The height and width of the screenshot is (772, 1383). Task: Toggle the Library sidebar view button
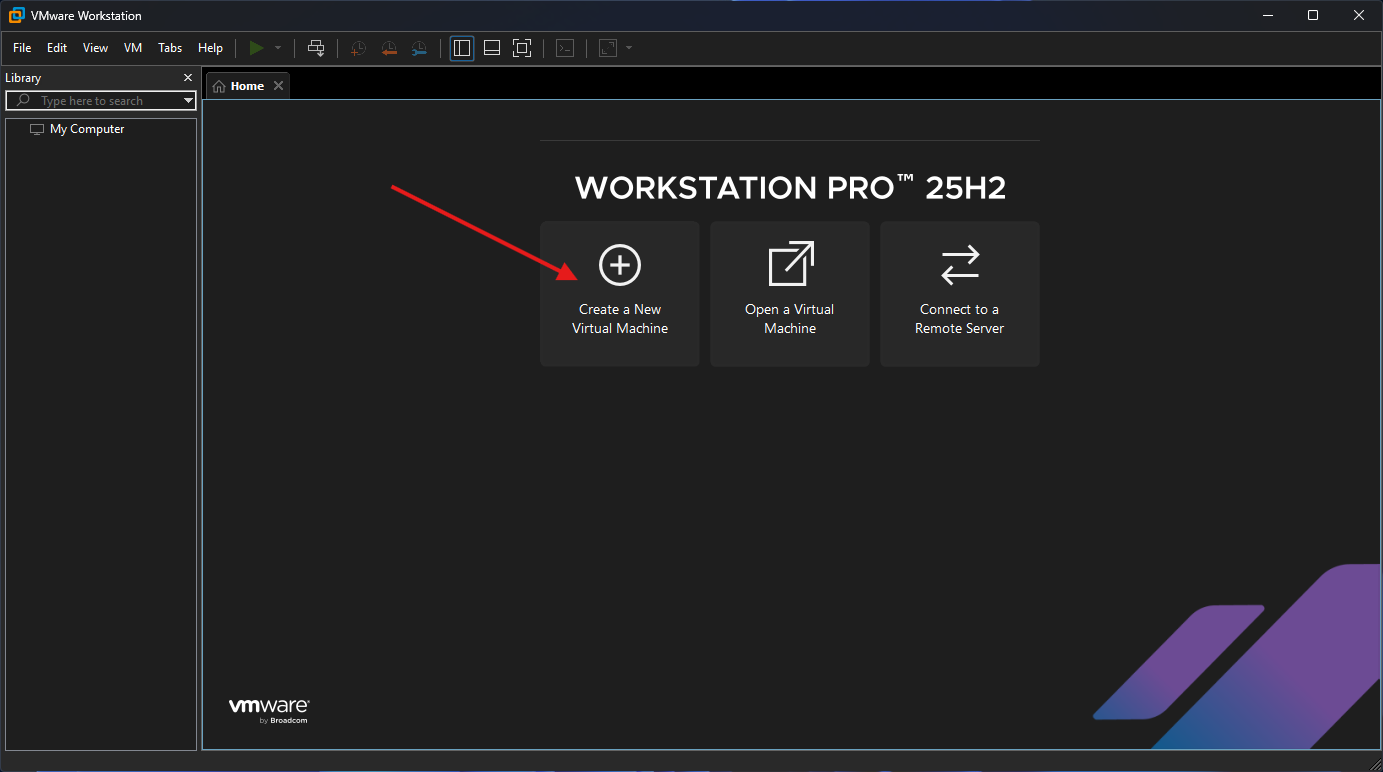(462, 48)
